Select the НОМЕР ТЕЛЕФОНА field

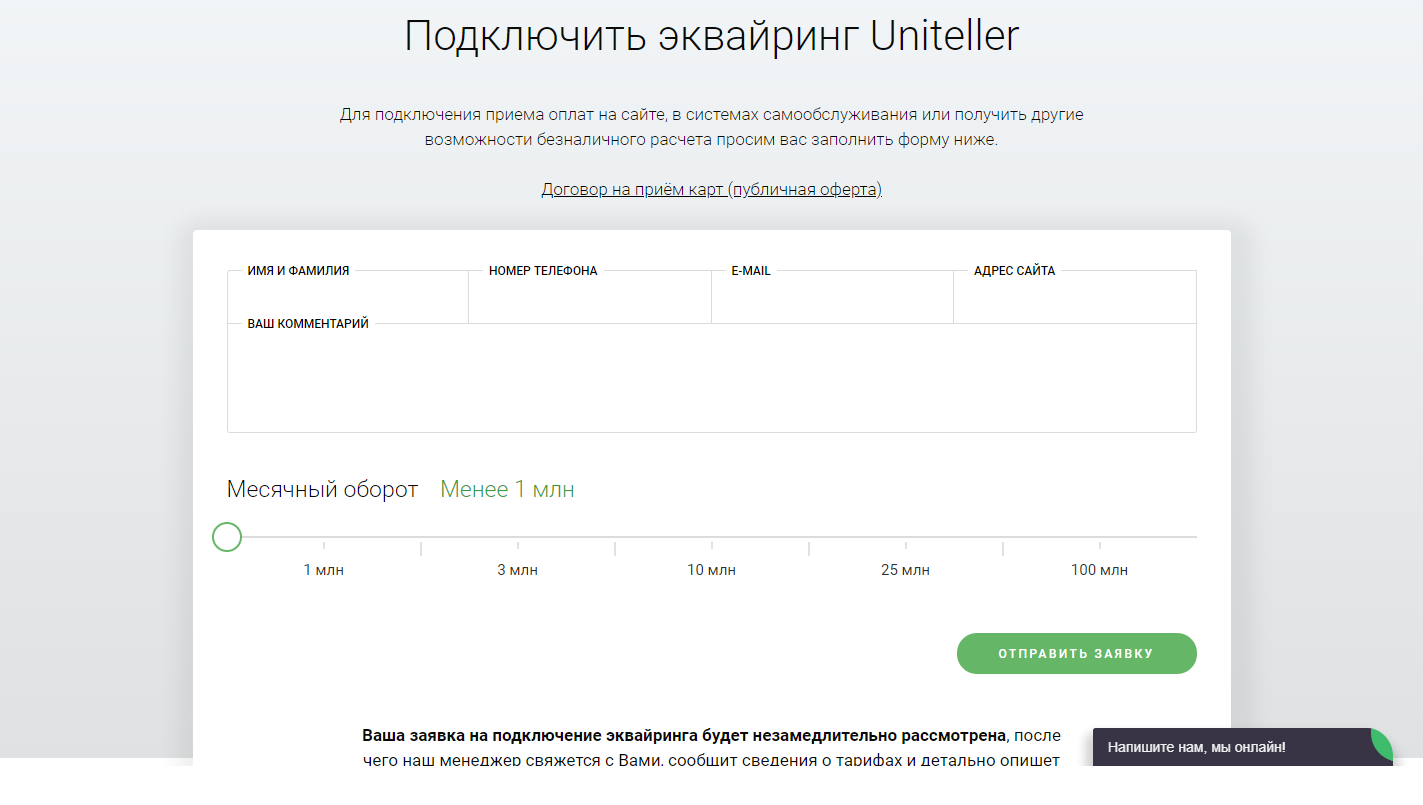click(x=589, y=295)
